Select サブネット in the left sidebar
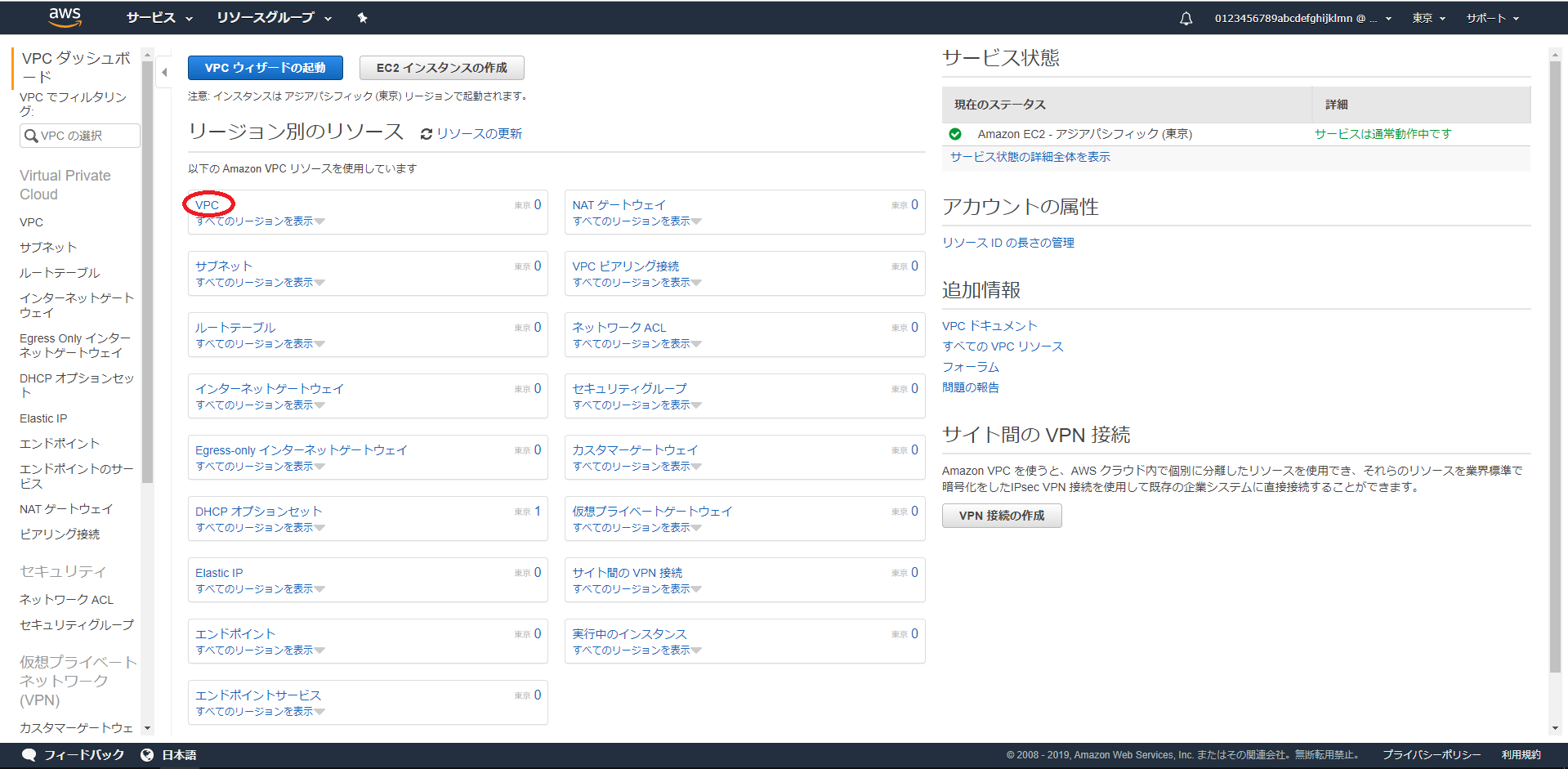 [x=47, y=247]
